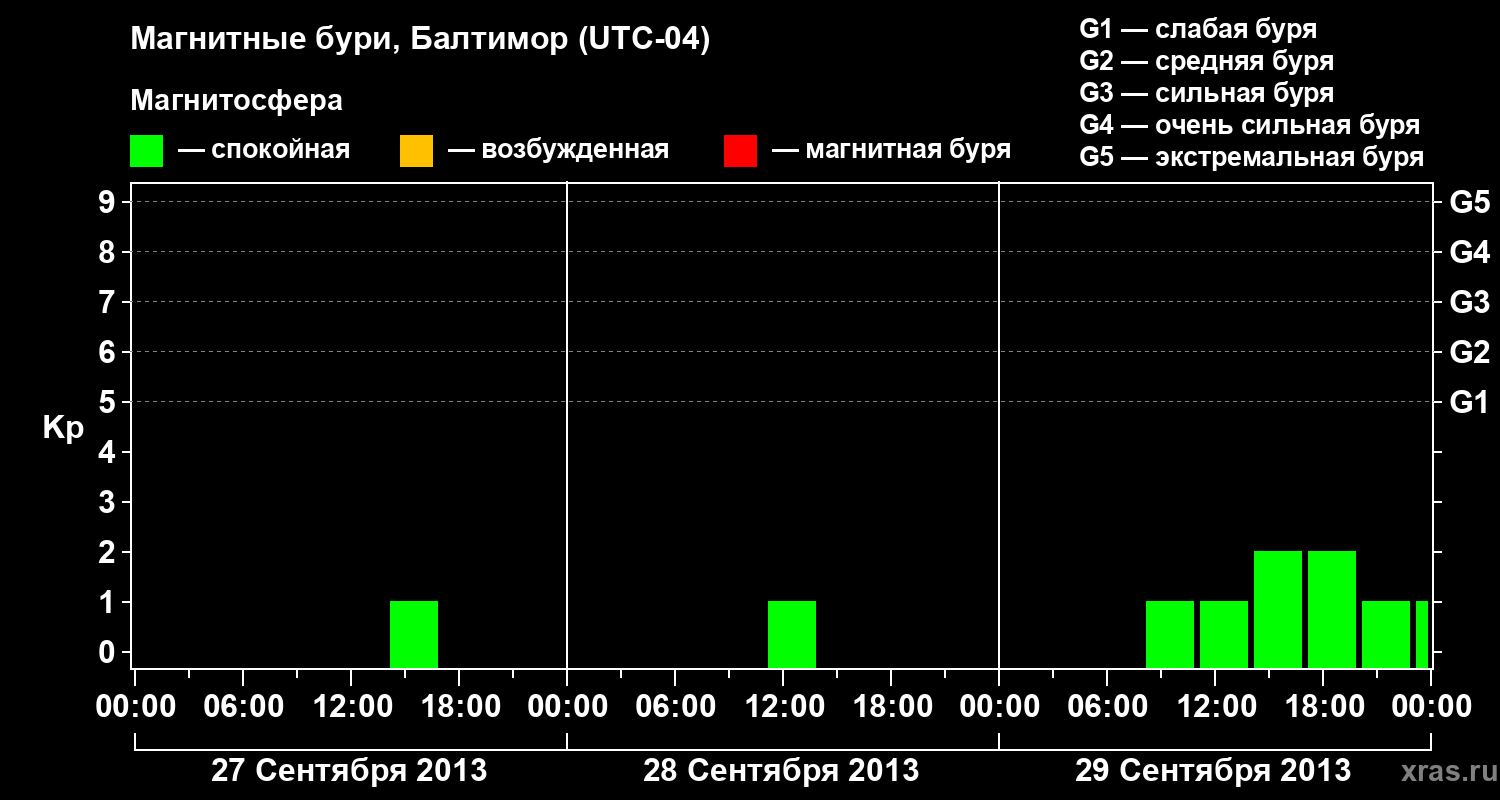Click the 12:00 time label of 28 Сентября

click(784, 707)
